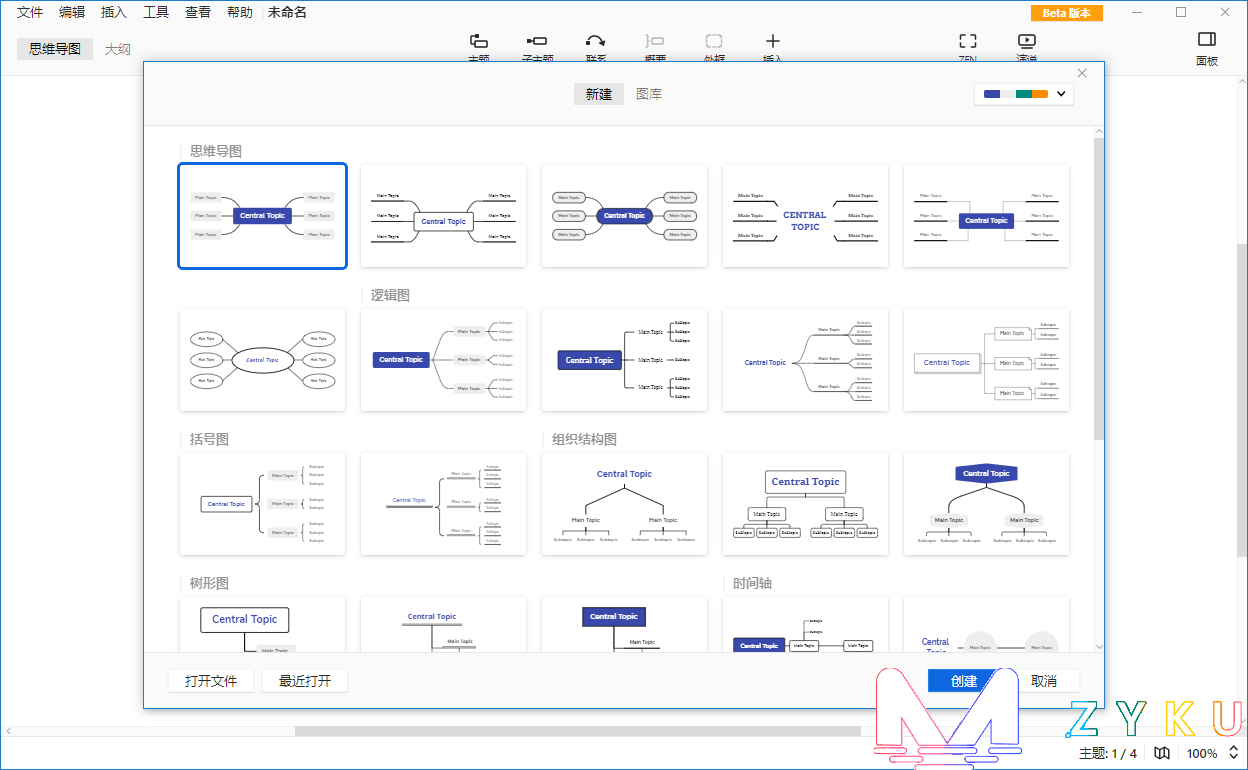Close the new-map dialog with the X
The height and width of the screenshot is (770, 1248).
pos(1082,73)
